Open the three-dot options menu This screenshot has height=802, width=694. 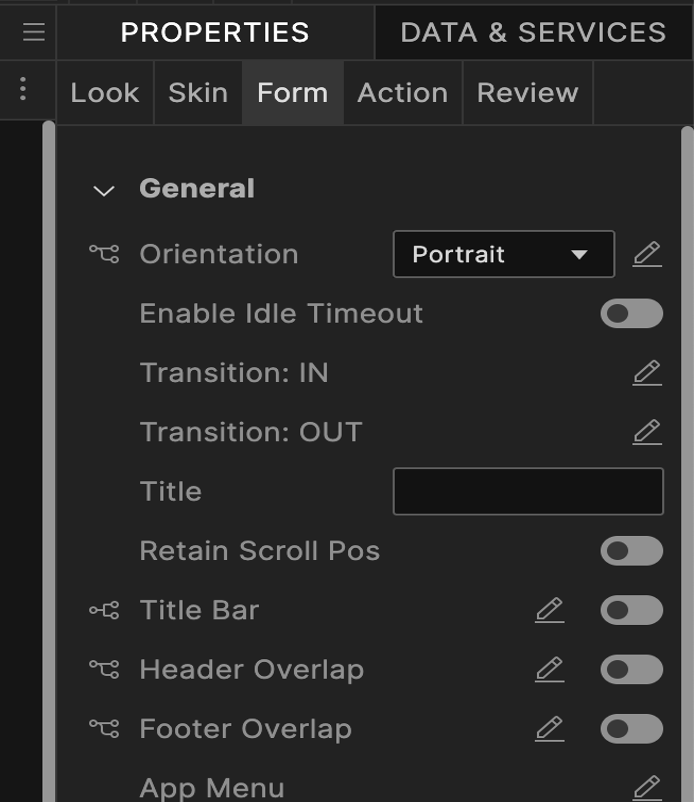23,91
